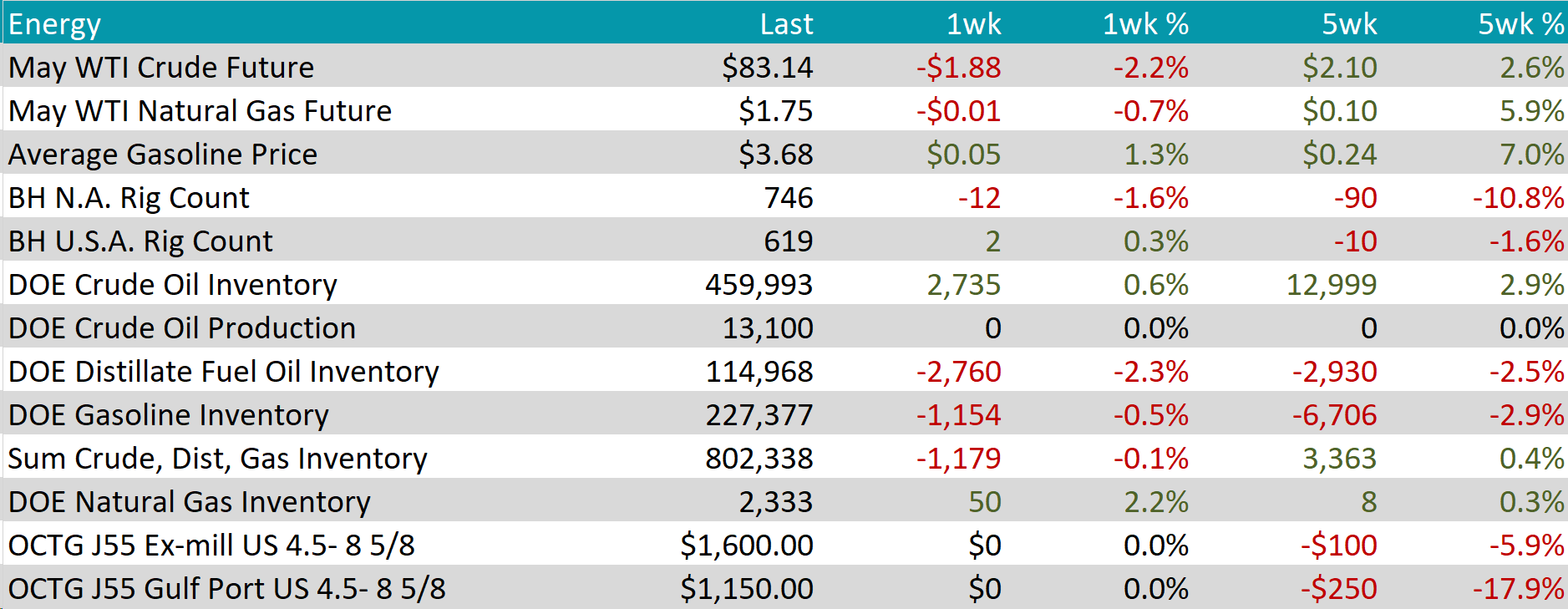
Task: Click DOE Distillate Fuel Oil Inventory label
Action: pos(224,372)
